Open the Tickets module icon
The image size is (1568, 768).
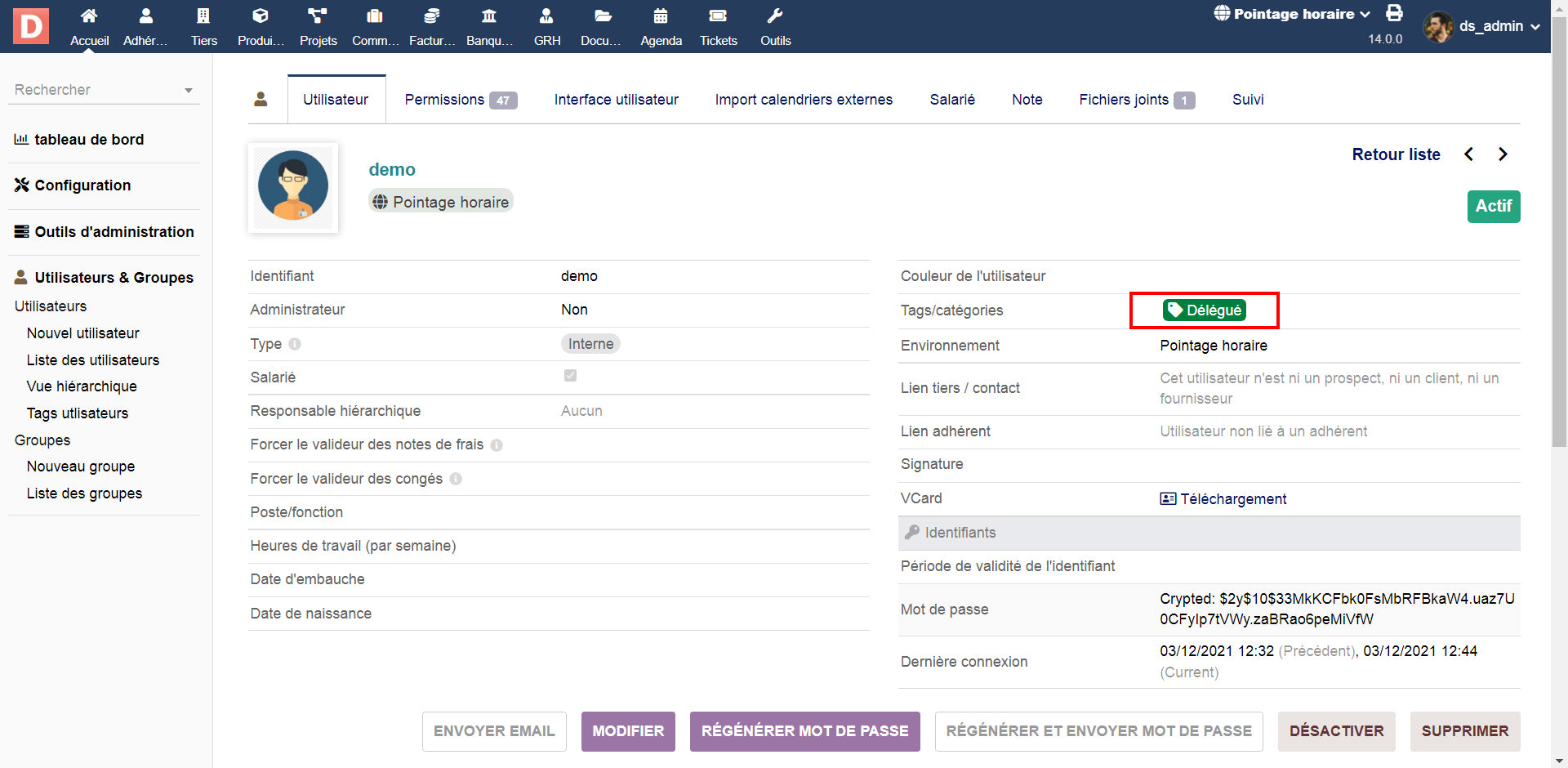(718, 16)
